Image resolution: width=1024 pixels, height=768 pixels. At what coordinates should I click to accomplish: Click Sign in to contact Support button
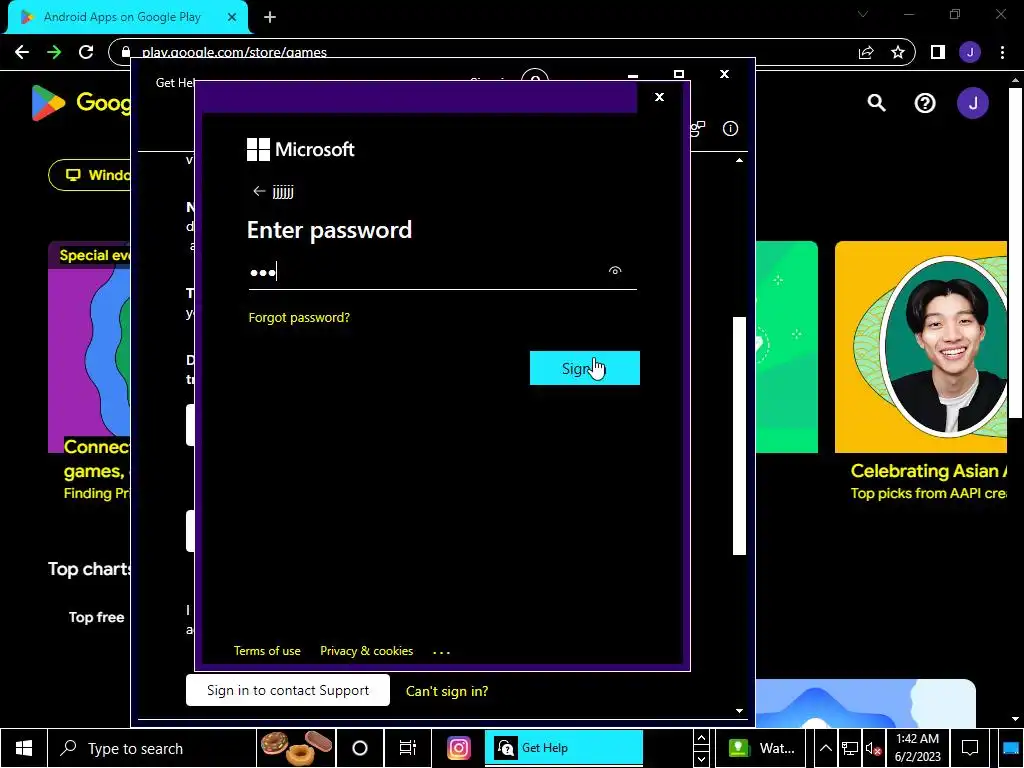click(x=288, y=690)
